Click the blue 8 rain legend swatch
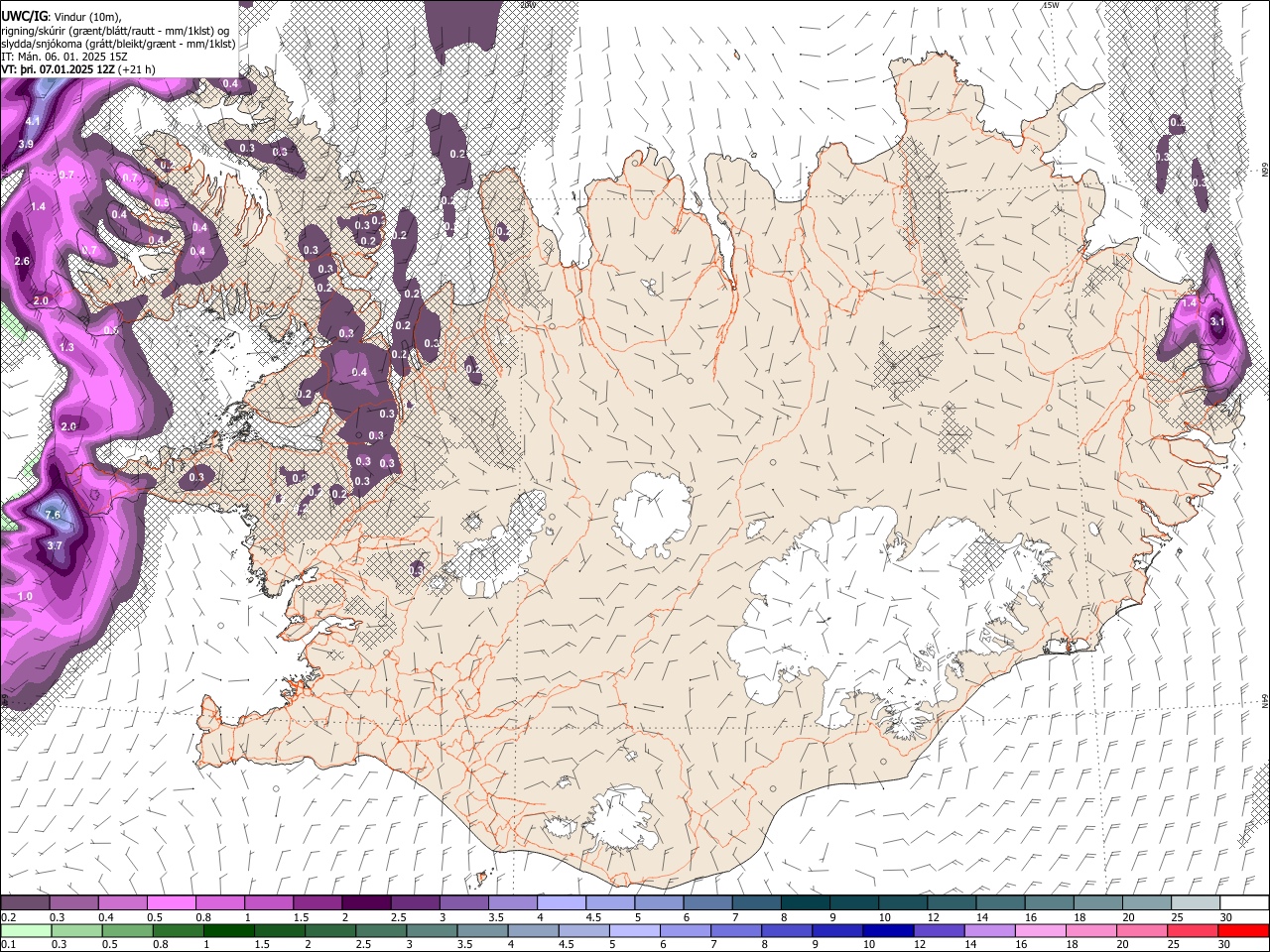 click(787, 930)
